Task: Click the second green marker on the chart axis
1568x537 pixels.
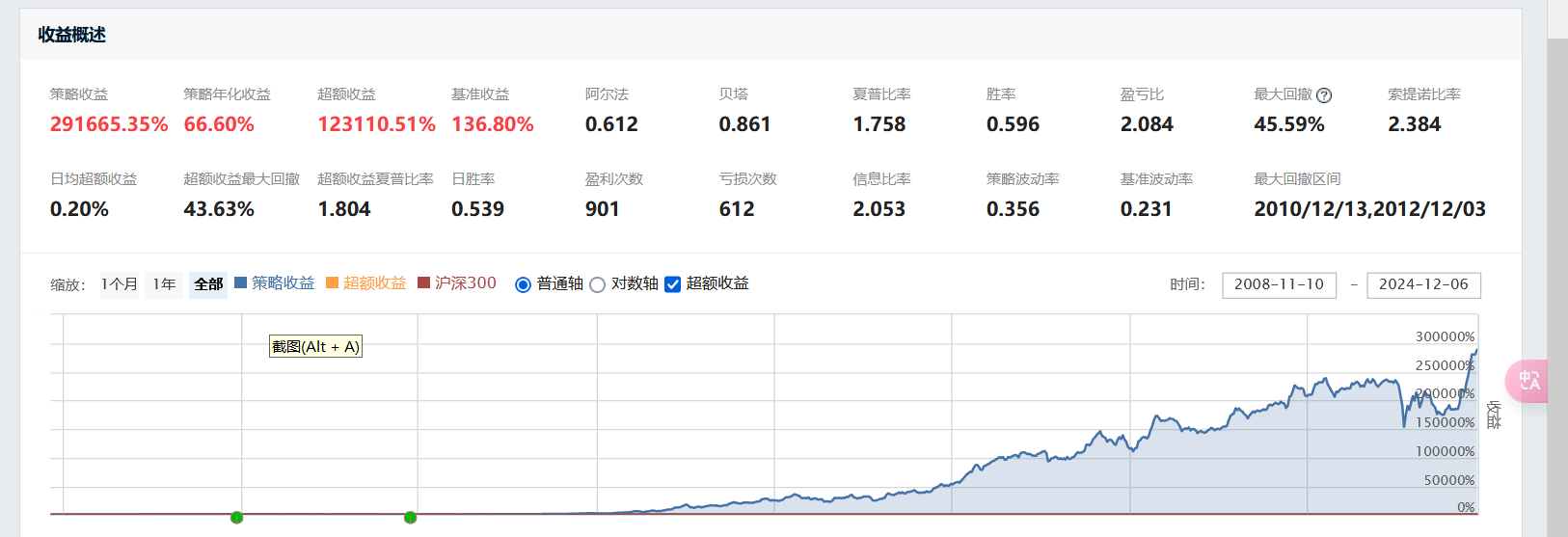Action: [x=410, y=518]
